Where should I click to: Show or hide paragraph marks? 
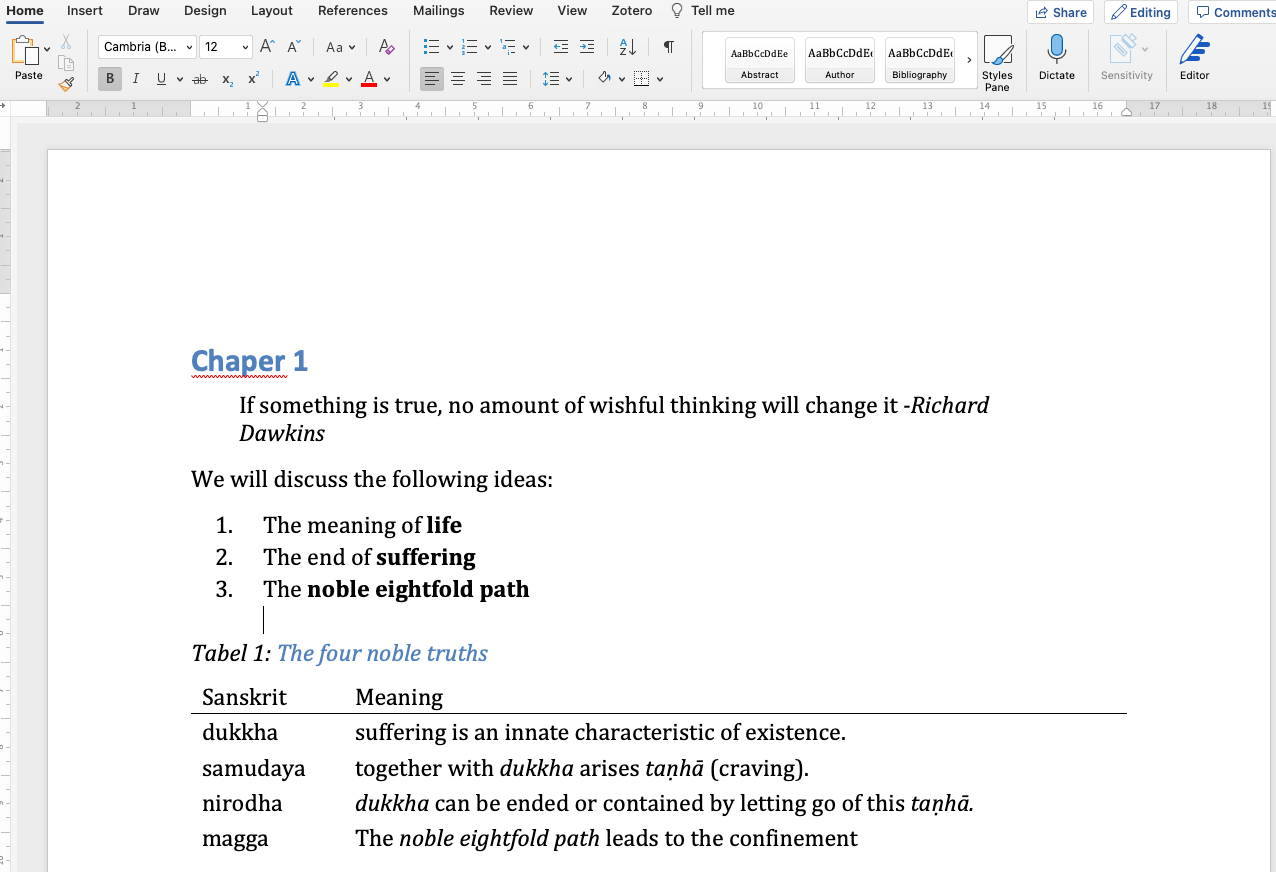pyautogui.click(x=668, y=47)
